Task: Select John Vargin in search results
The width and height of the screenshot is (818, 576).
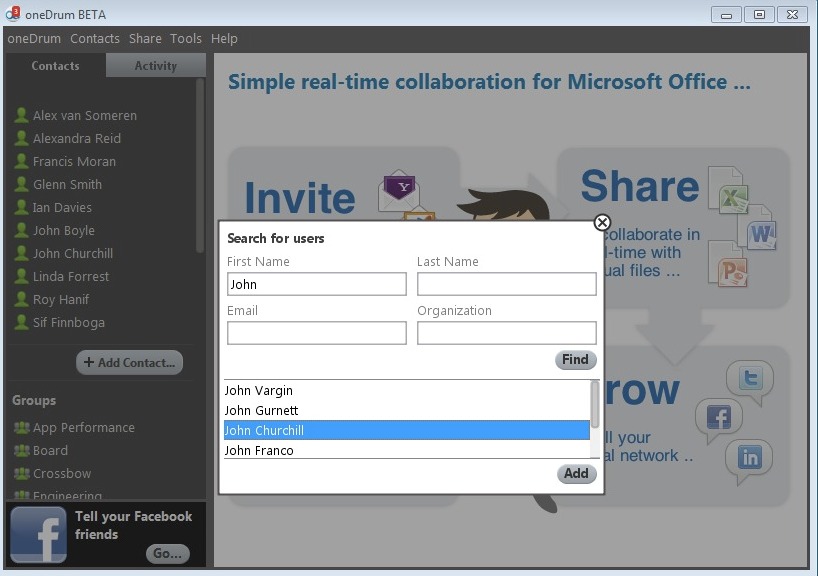Action: click(x=407, y=390)
